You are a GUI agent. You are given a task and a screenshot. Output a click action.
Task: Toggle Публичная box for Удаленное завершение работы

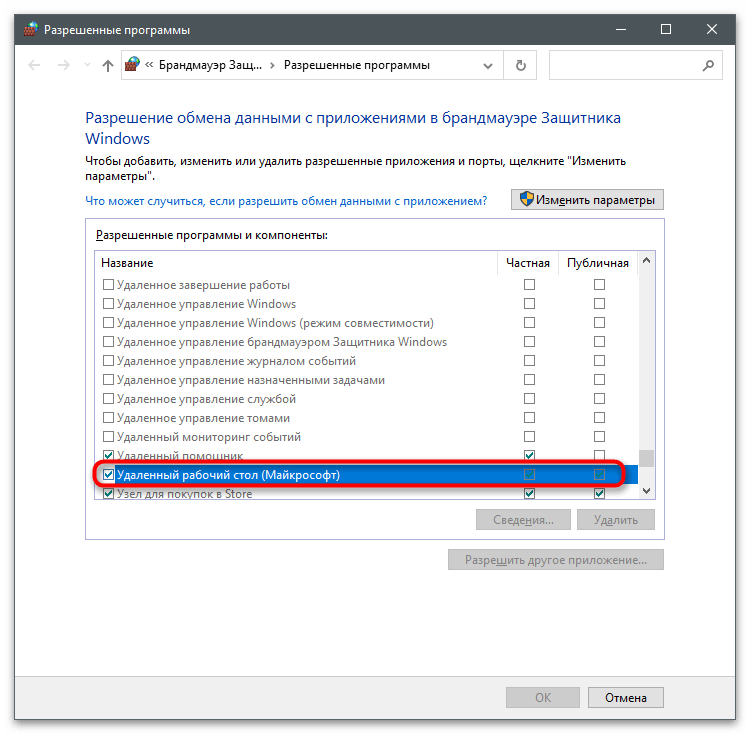click(599, 285)
